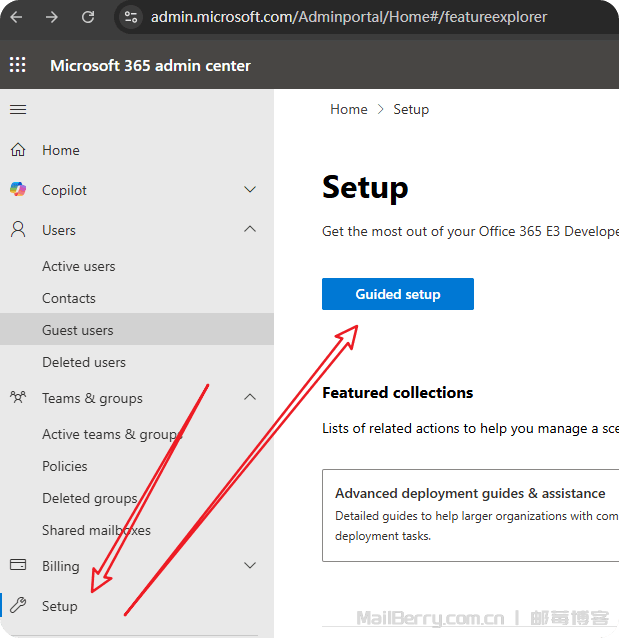The image size is (619, 638).
Task: Click the site info icon in address bar
Action: click(x=131, y=17)
